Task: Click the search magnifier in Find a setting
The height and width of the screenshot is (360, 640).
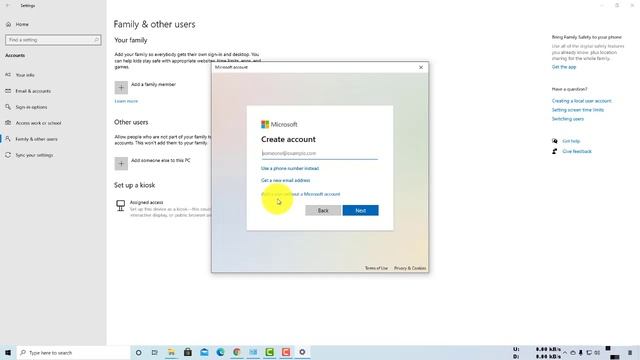Action: tap(96, 40)
